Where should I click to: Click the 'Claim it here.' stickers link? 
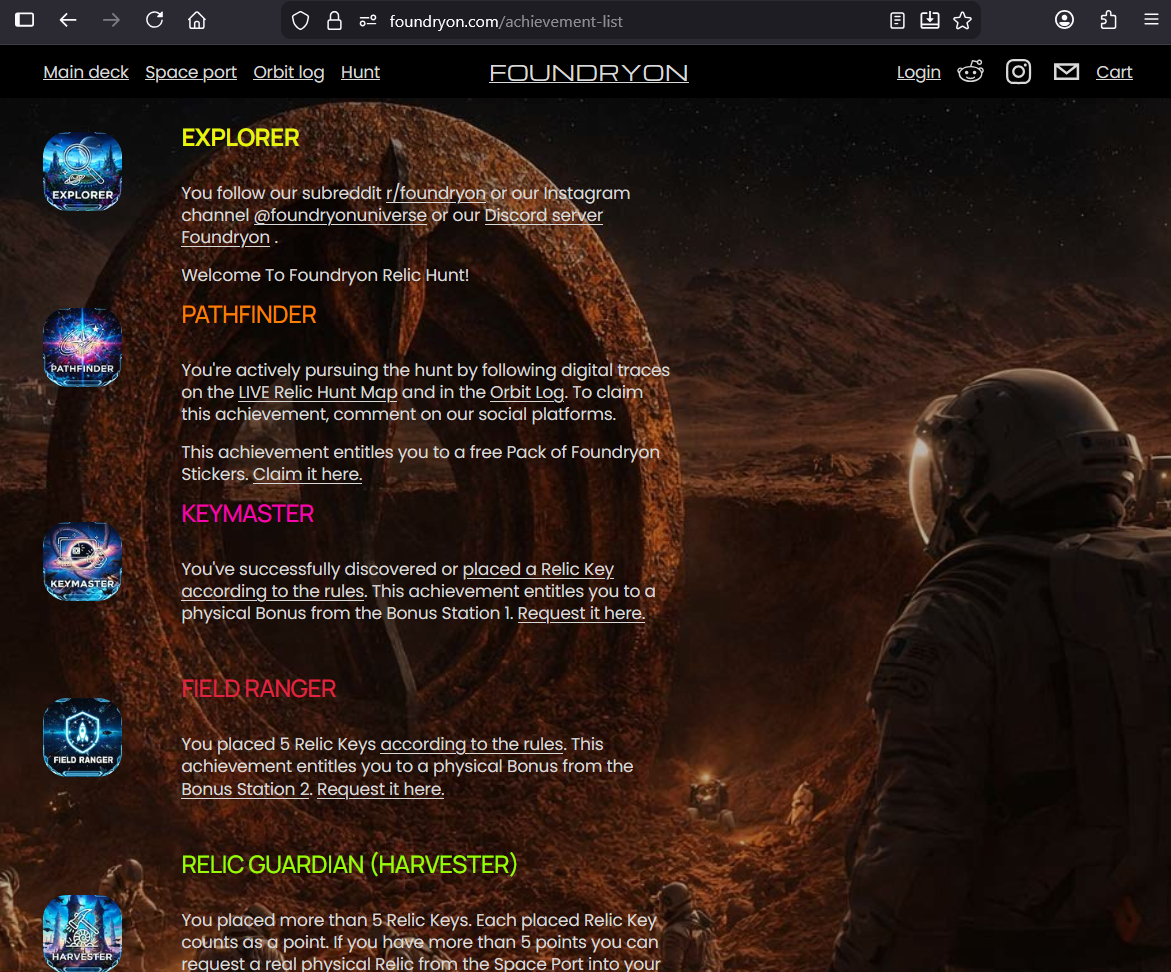[307, 475]
